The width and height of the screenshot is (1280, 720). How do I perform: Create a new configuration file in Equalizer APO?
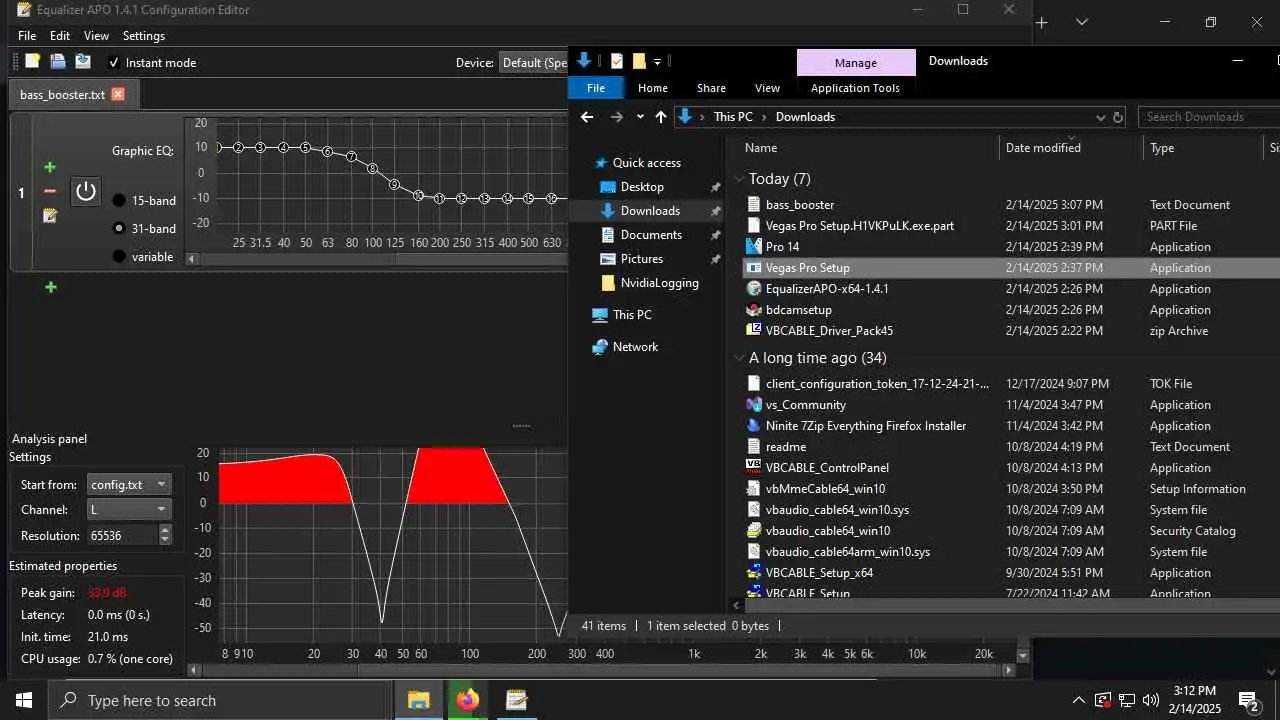(x=32, y=62)
